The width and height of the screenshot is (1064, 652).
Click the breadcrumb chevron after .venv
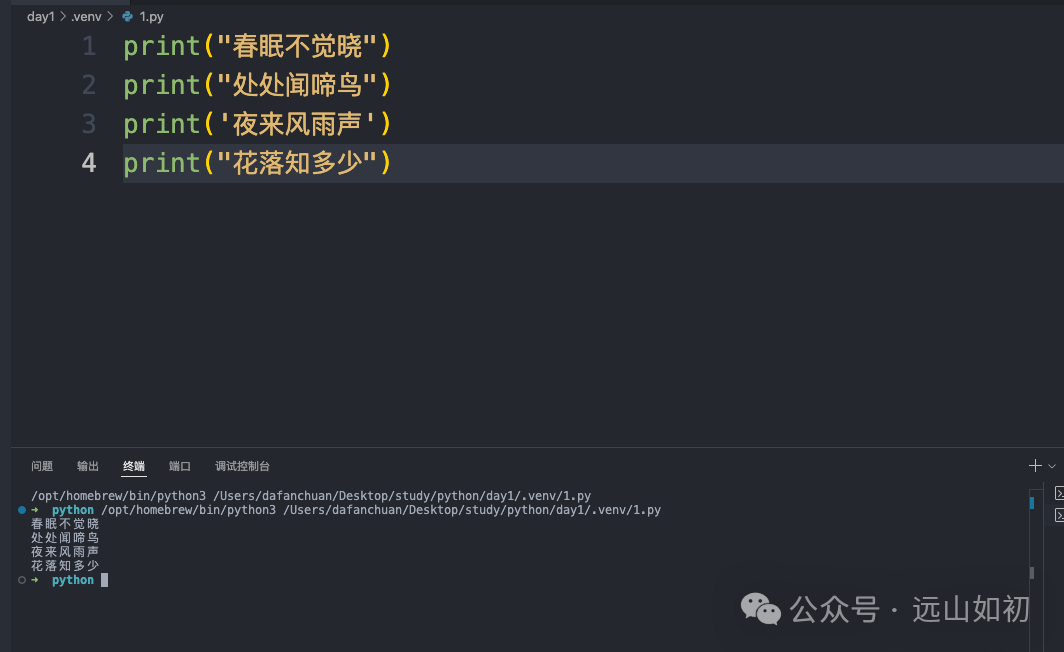point(110,16)
